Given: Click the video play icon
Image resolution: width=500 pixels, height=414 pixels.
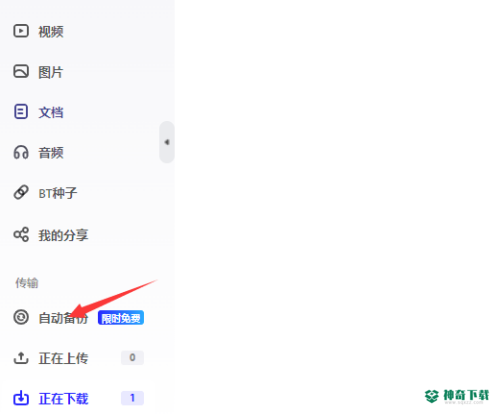Looking at the screenshot, I should [x=21, y=31].
